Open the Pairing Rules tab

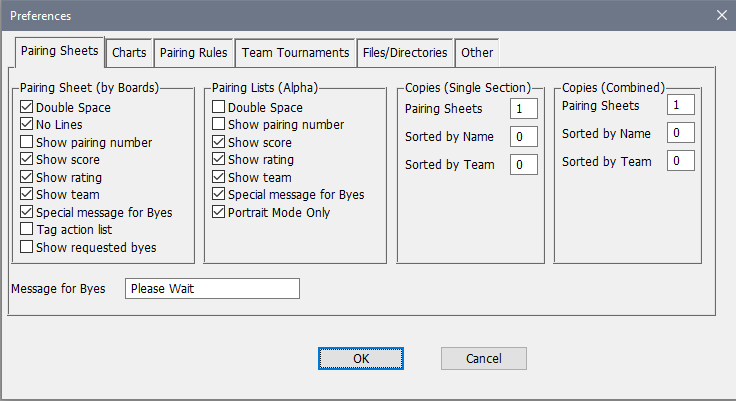(x=194, y=52)
